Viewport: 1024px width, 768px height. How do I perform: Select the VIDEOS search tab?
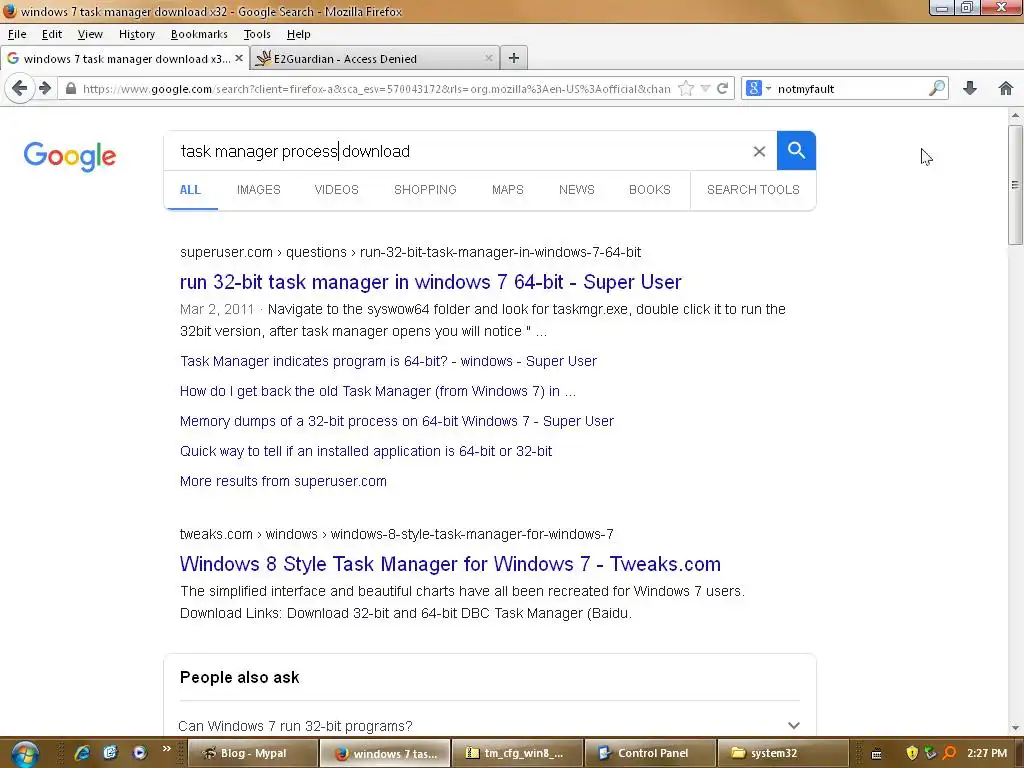pyautogui.click(x=336, y=189)
